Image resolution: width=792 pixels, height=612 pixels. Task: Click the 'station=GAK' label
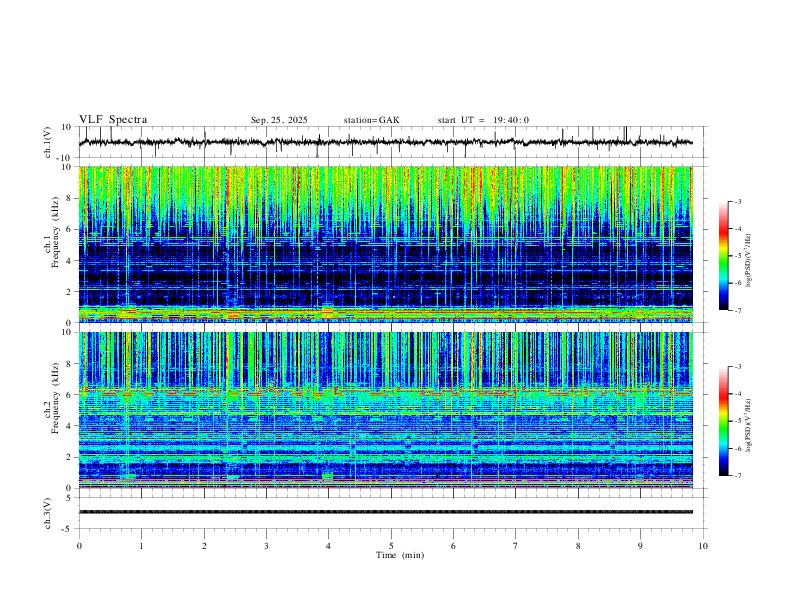(x=371, y=120)
